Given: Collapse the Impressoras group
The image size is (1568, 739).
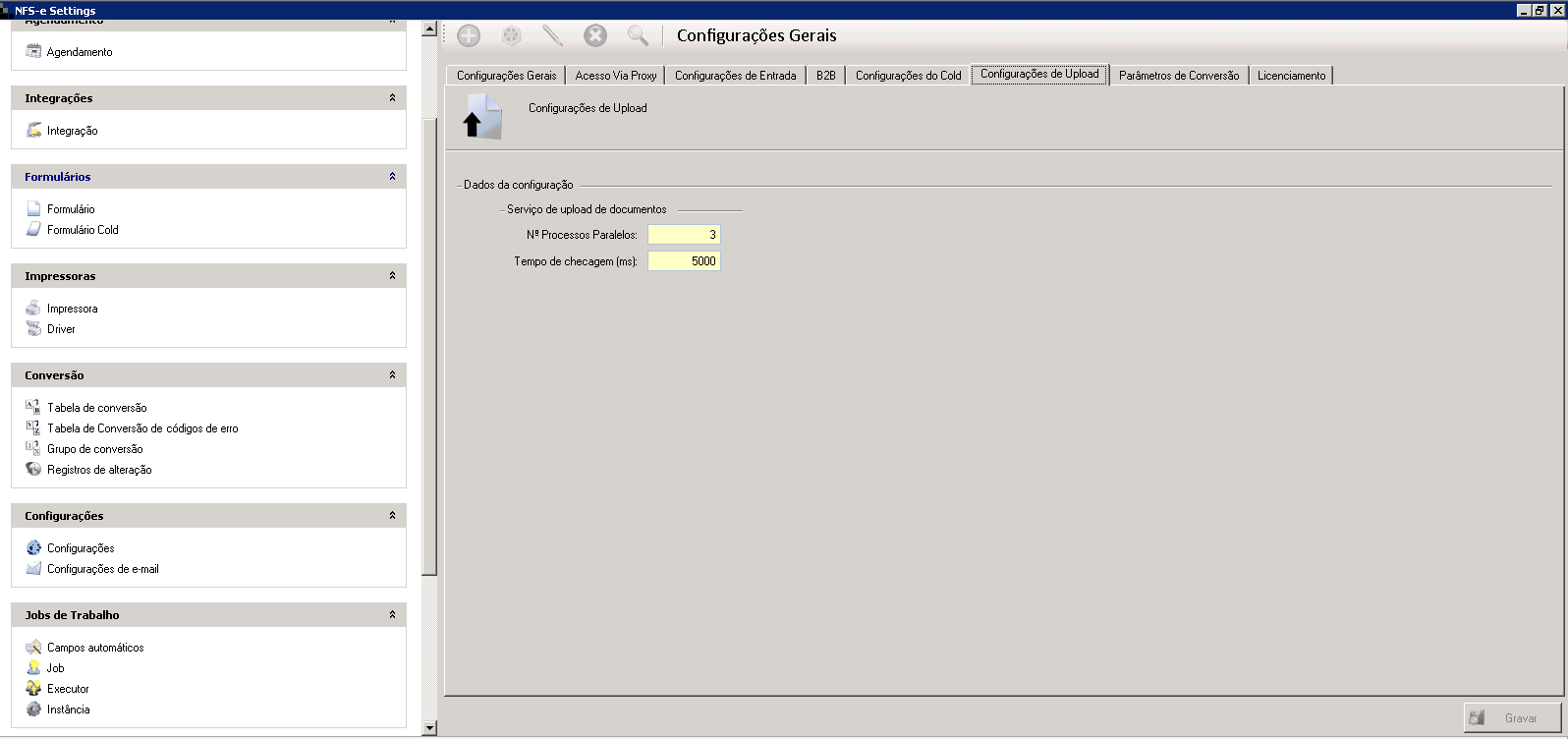Looking at the screenshot, I should 392,276.
